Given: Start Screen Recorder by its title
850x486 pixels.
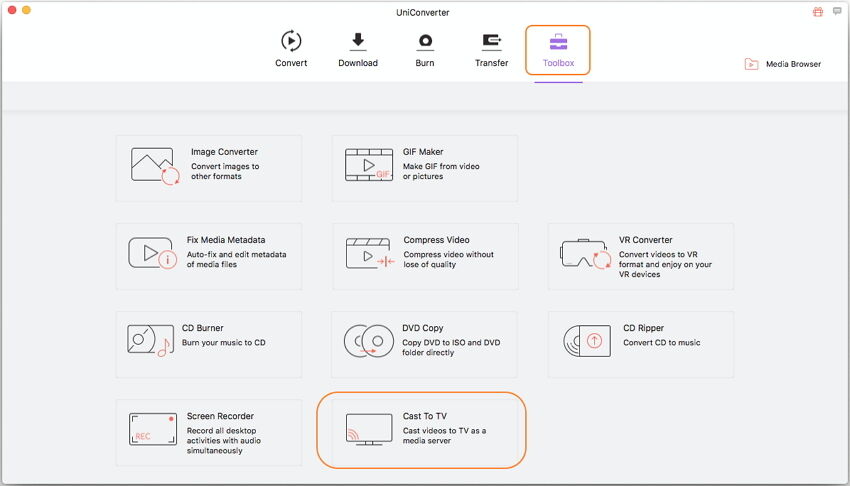Looking at the screenshot, I should [x=220, y=416].
